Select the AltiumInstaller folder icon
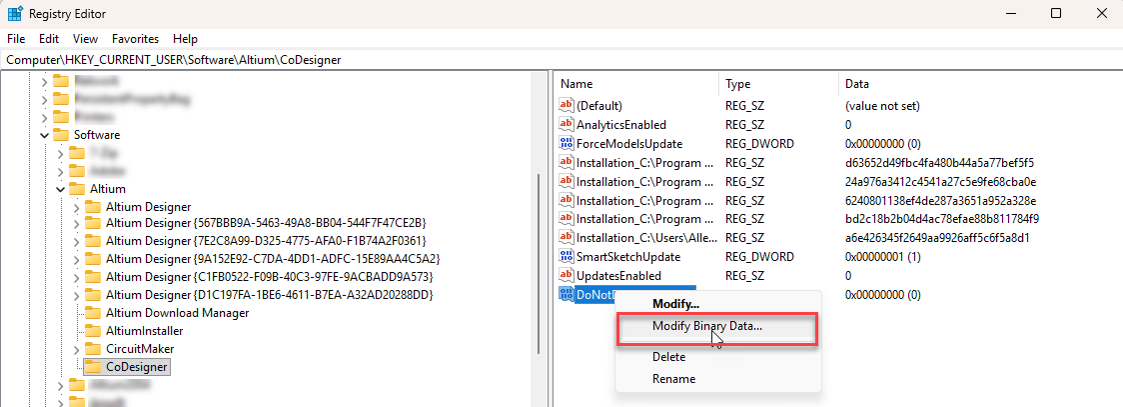The width and height of the screenshot is (1123, 407). pos(93,331)
